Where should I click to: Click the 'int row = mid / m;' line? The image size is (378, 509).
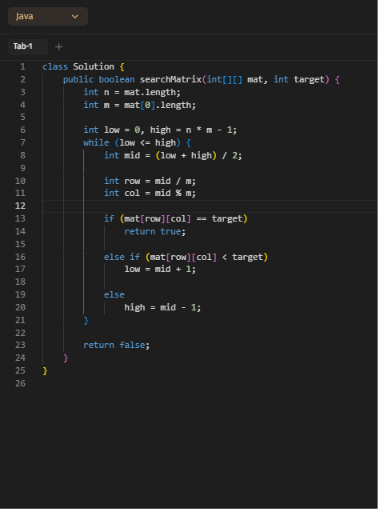point(150,181)
